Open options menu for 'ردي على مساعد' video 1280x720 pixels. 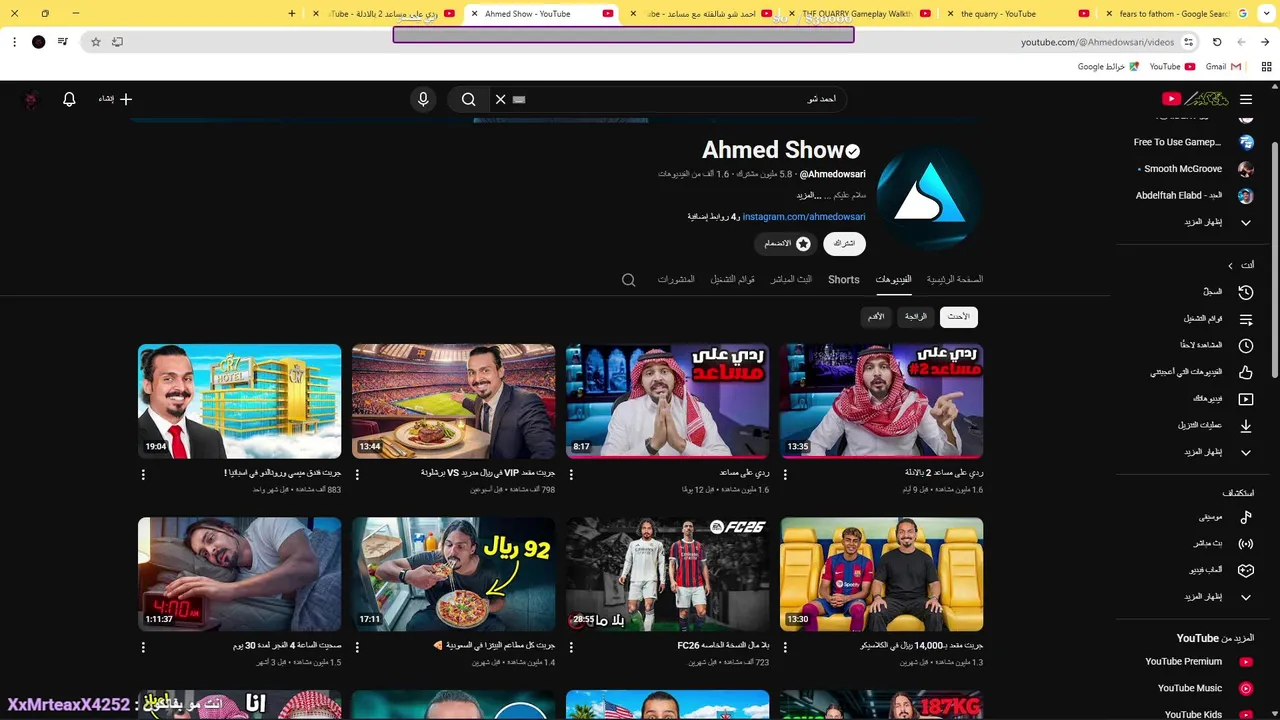[x=571, y=475]
